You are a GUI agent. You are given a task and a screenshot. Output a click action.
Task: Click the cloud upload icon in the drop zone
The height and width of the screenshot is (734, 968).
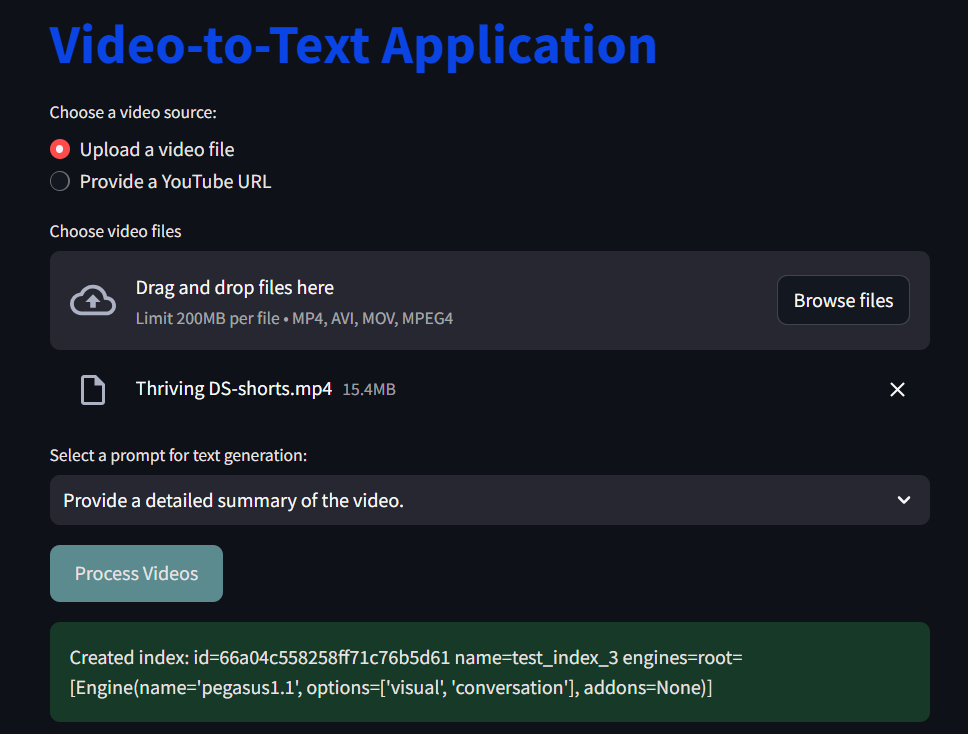[93, 301]
